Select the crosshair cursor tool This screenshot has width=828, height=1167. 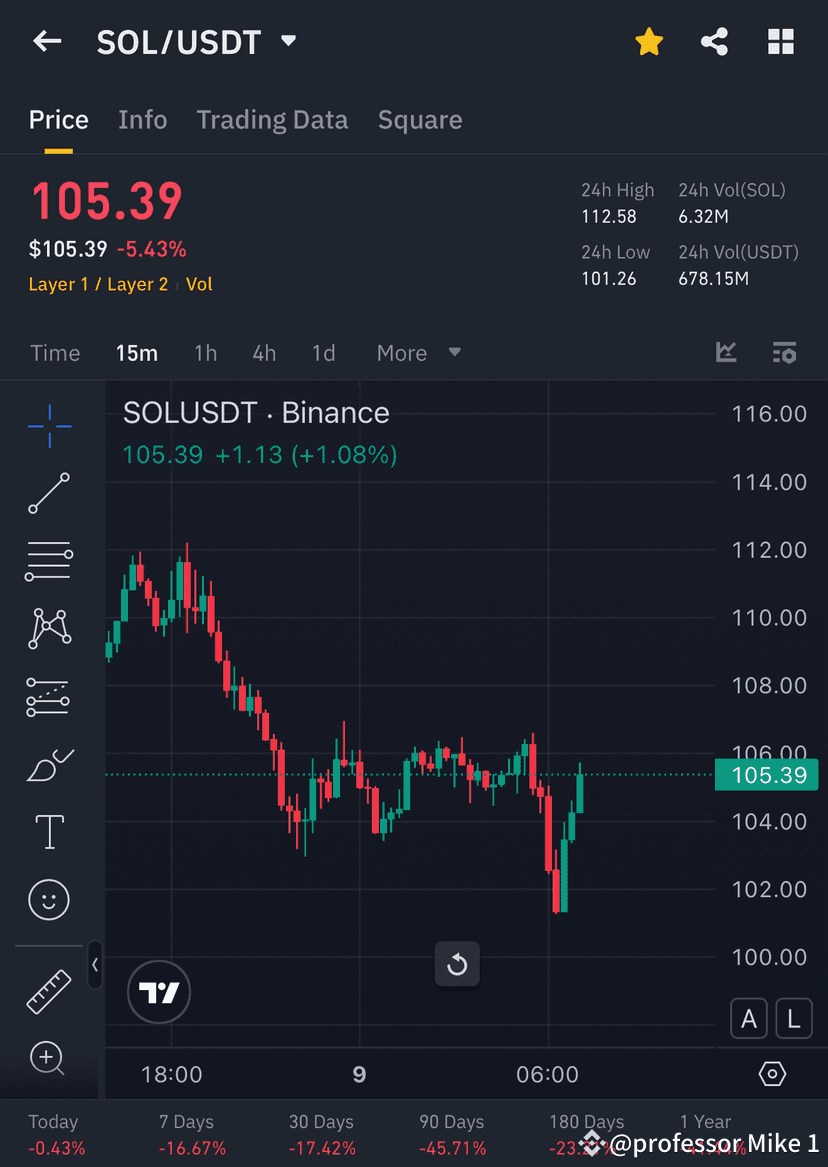tap(48, 426)
